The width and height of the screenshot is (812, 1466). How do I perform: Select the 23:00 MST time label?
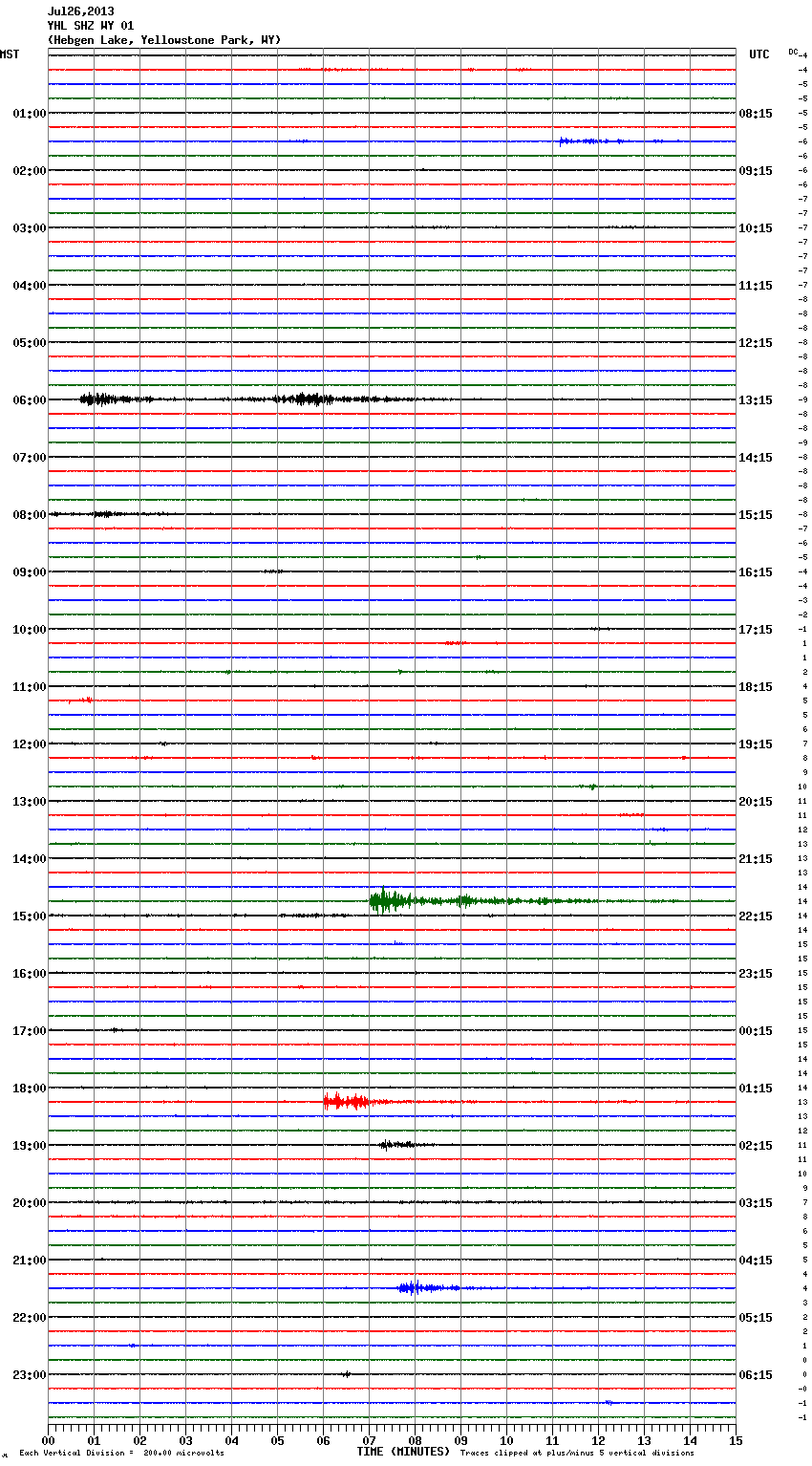29,1375
